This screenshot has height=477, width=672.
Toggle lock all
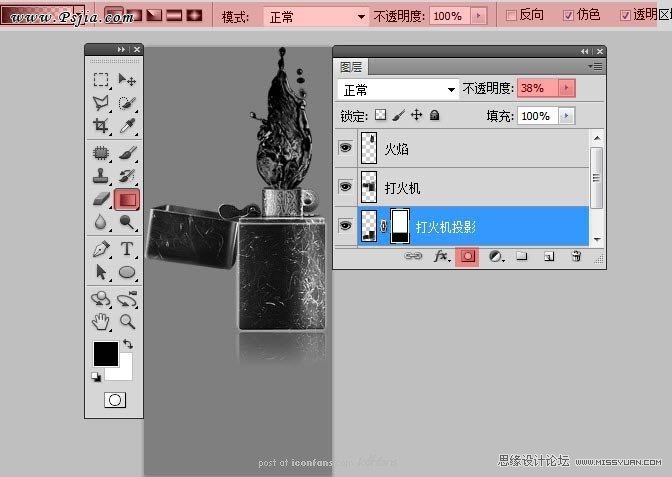434,115
